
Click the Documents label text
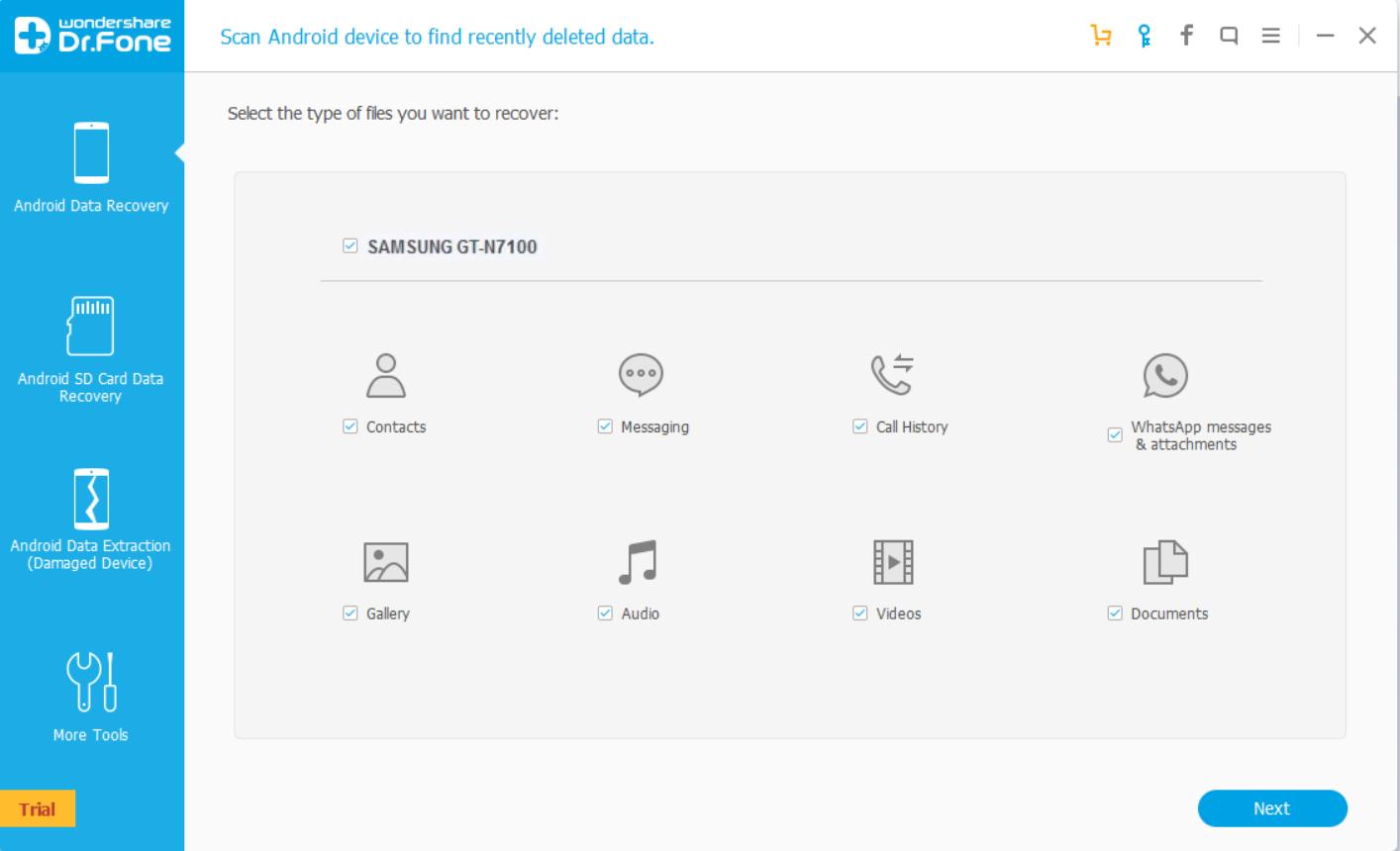[x=1169, y=615]
